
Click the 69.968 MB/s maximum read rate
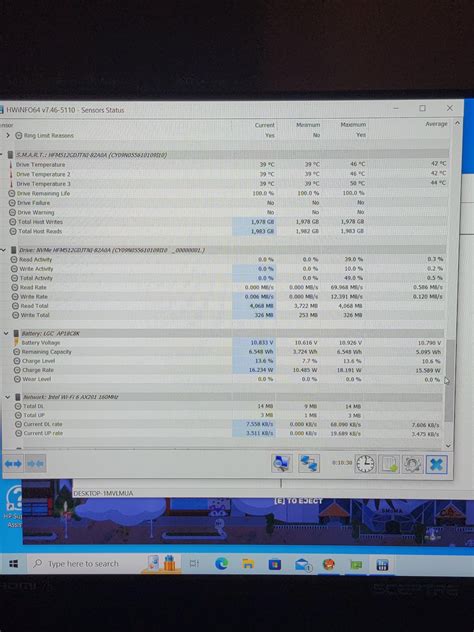coord(347,287)
